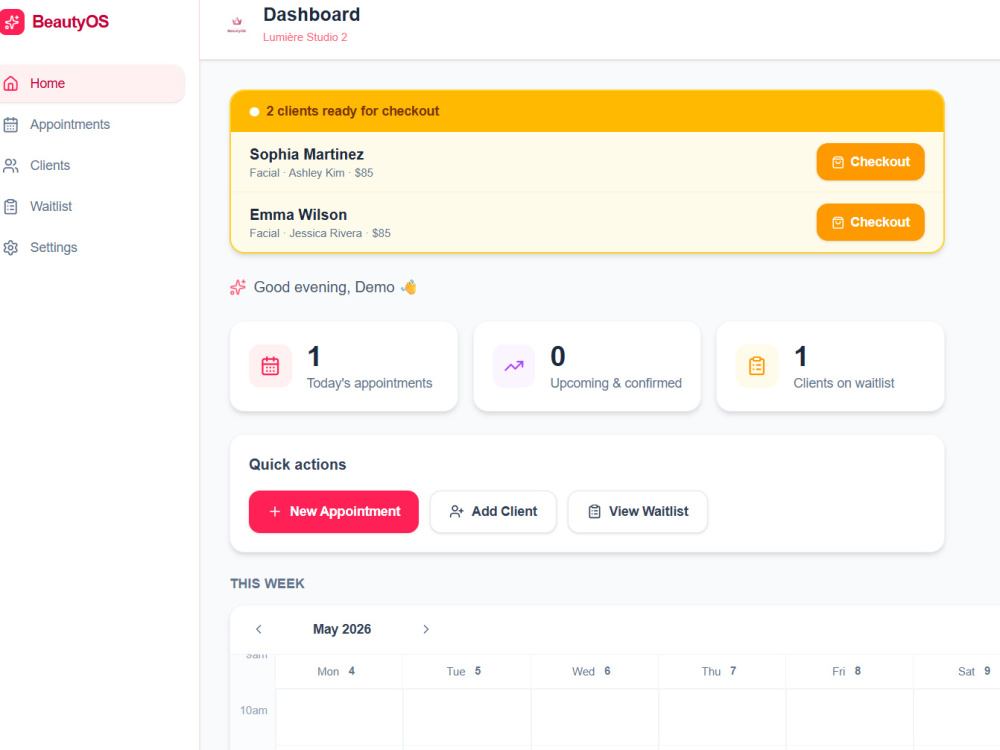The width and height of the screenshot is (1000, 750).
Task: Checkout Sophia Martinez
Action: coord(871,162)
